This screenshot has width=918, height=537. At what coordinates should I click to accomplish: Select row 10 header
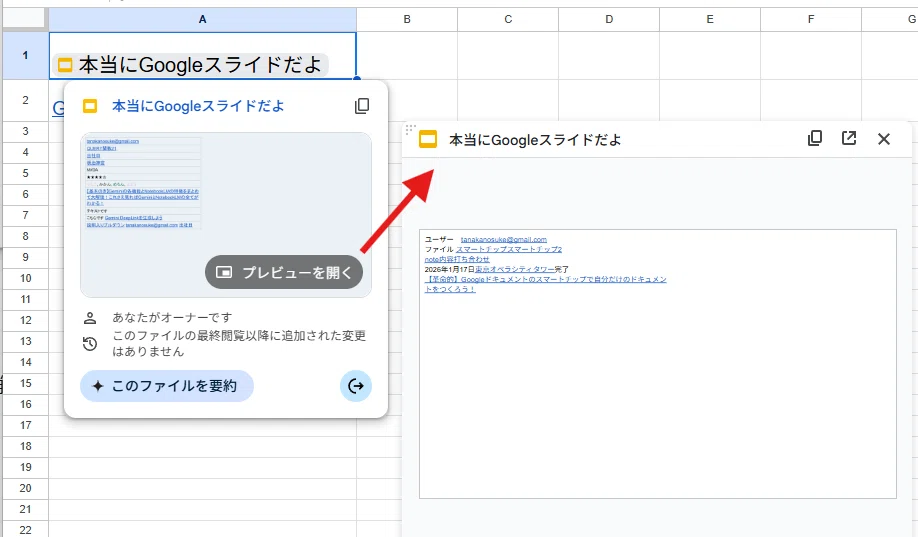pos(25,278)
